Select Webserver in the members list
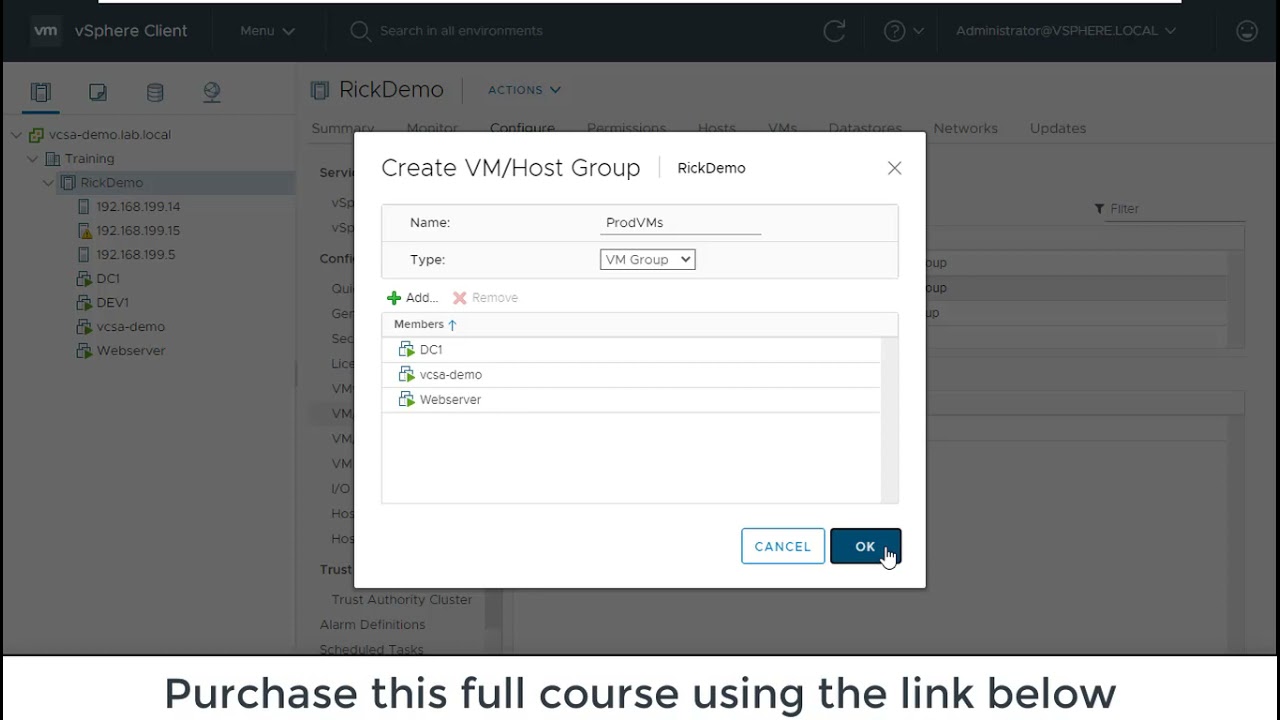This screenshot has height=720, width=1280. (631, 399)
